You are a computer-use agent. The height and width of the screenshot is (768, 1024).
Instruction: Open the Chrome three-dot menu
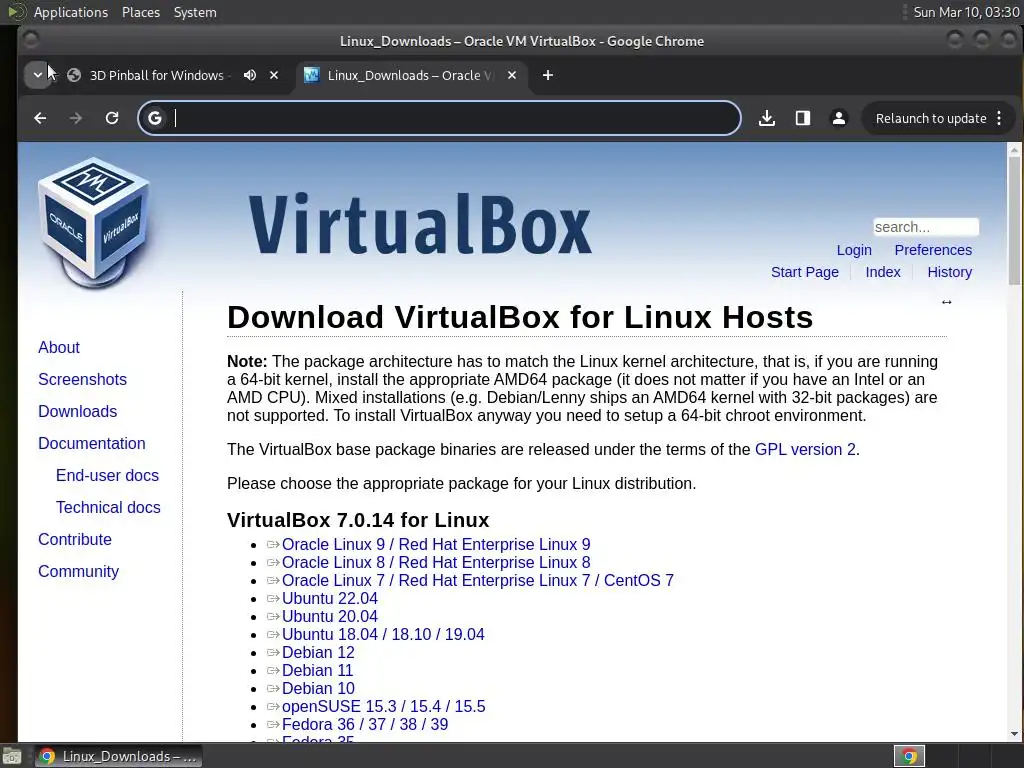point(999,118)
